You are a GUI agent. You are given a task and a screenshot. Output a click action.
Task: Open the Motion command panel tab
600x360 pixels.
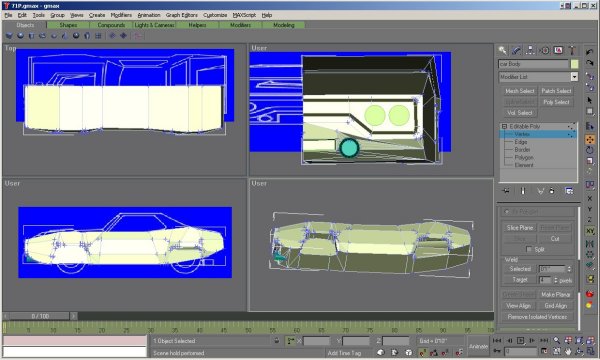click(544, 50)
